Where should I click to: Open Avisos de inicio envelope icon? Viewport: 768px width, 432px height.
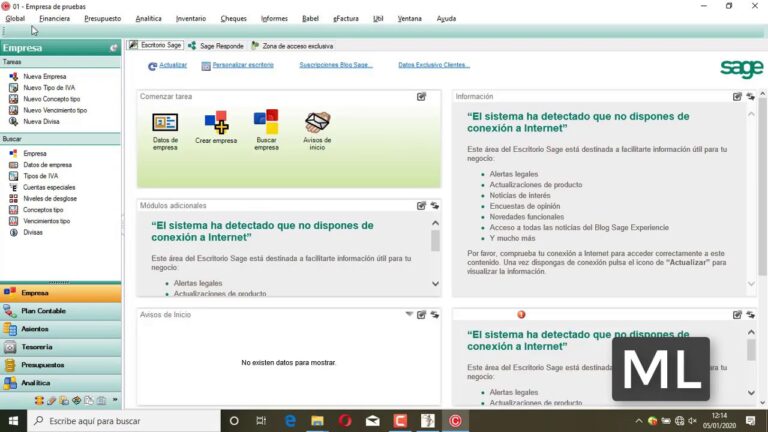(317, 131)
